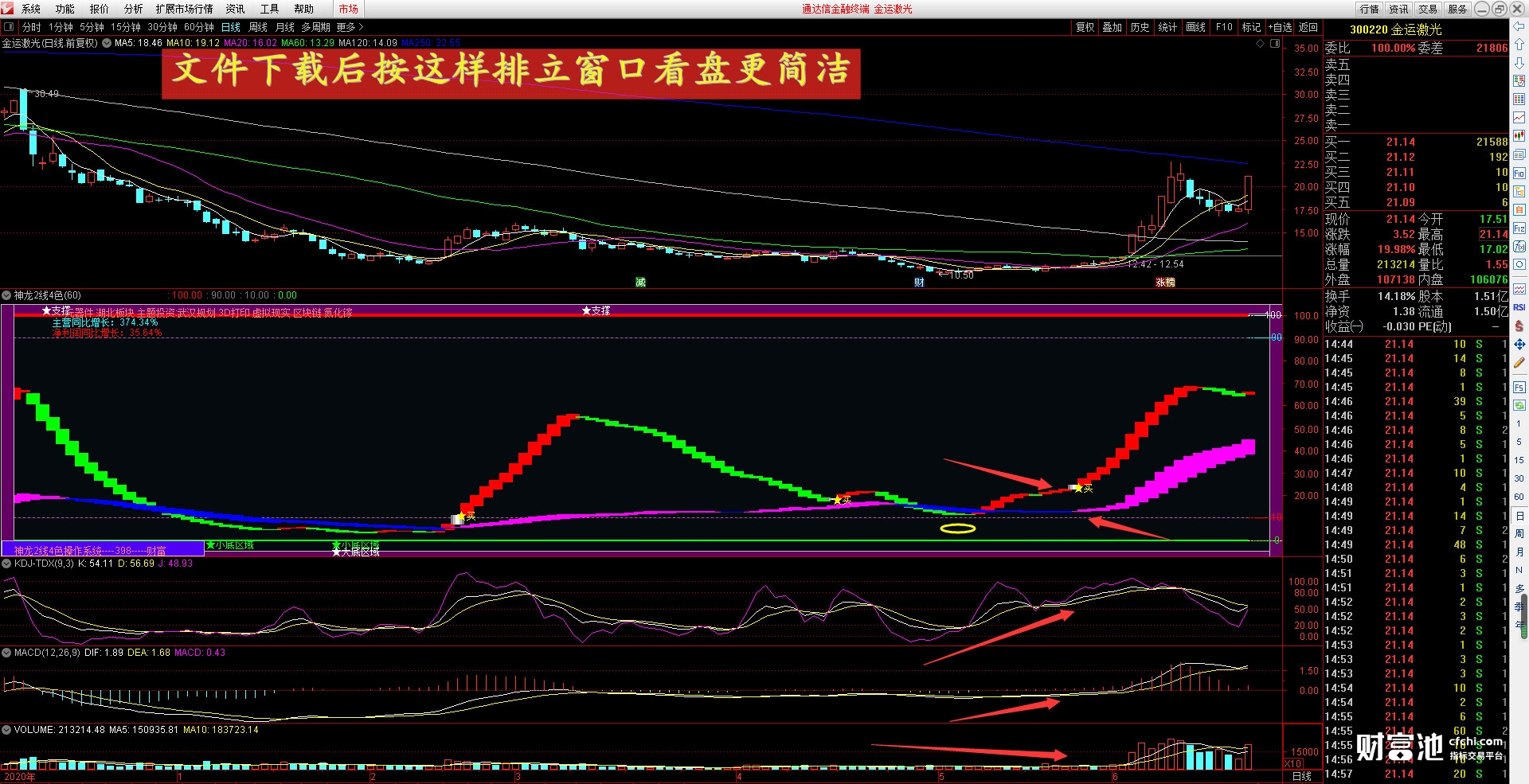This screenshot has width=1529, height=784.
Task: Select the 60-minute period in right sidebar
Action: click(x=1519, y=497)
